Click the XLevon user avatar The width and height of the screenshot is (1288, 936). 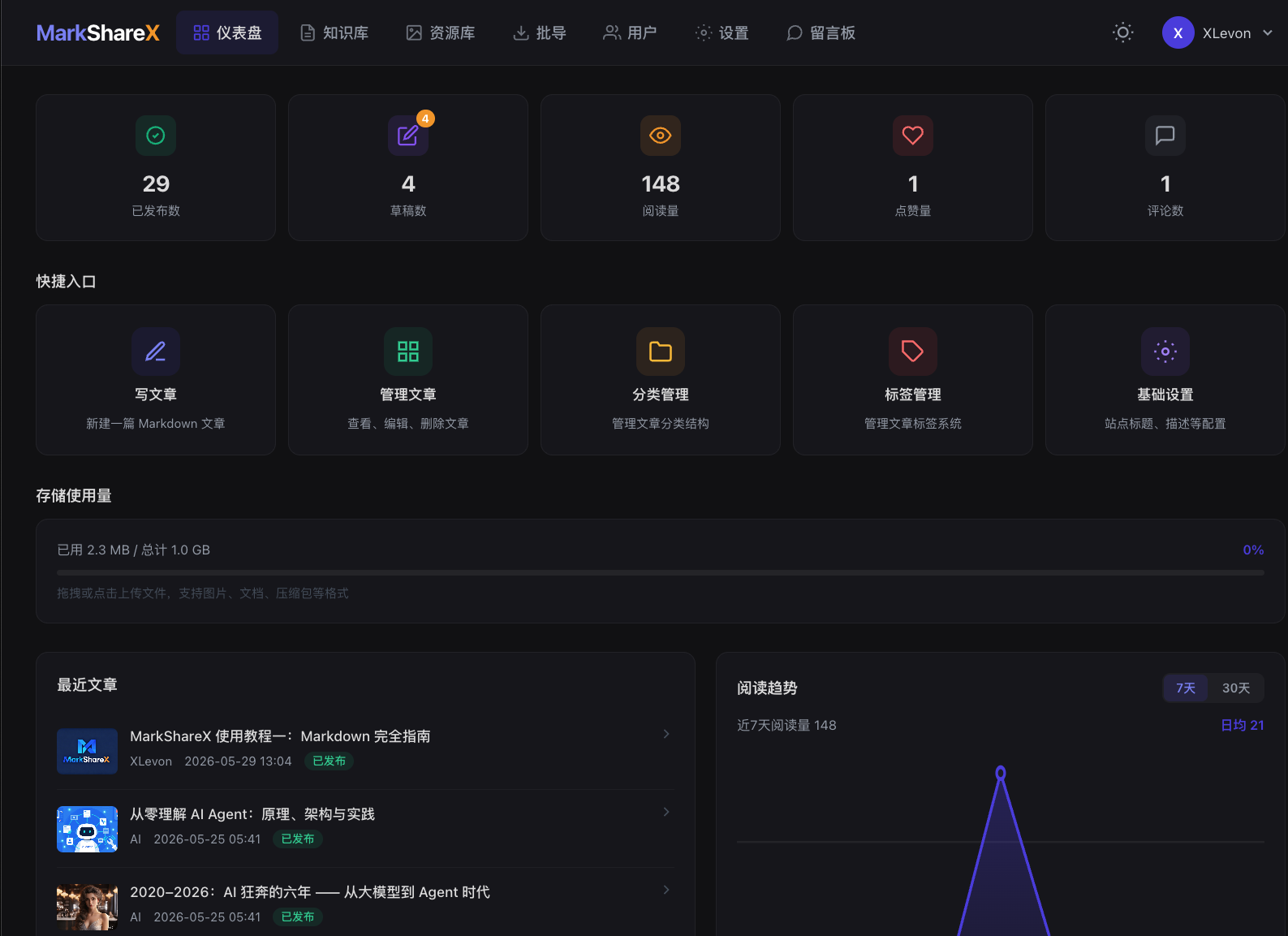click(x=1178, y=32)
